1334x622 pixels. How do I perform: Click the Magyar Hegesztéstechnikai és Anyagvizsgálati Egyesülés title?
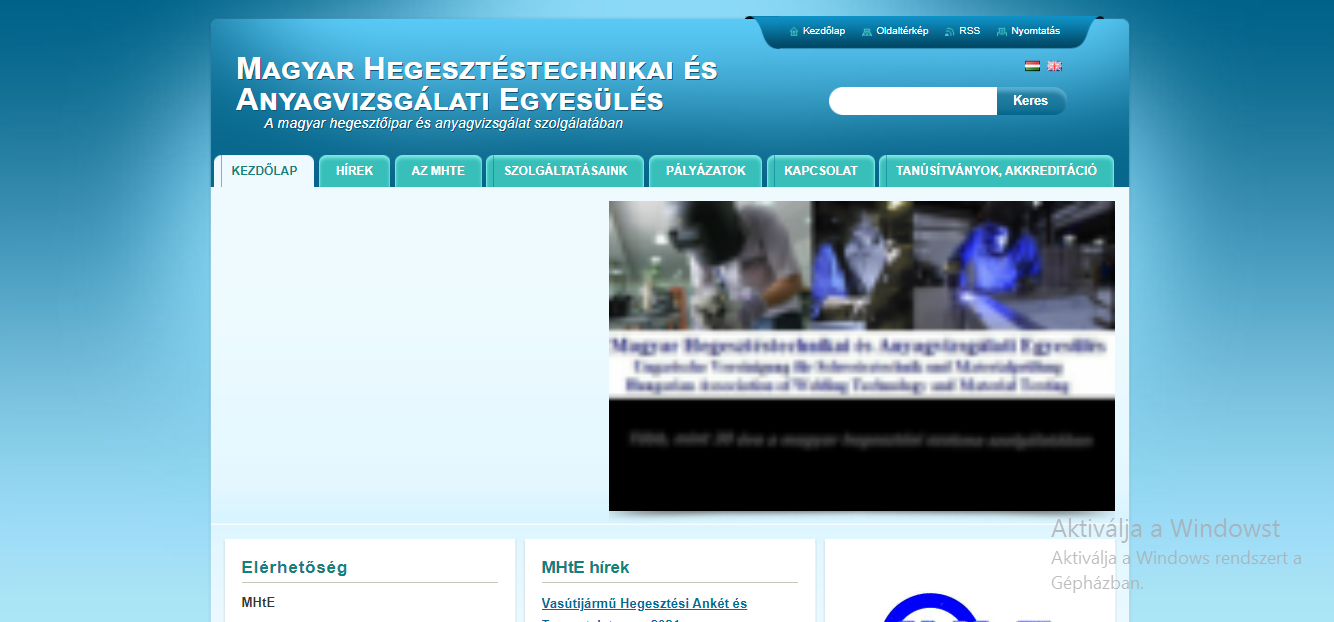477,84
